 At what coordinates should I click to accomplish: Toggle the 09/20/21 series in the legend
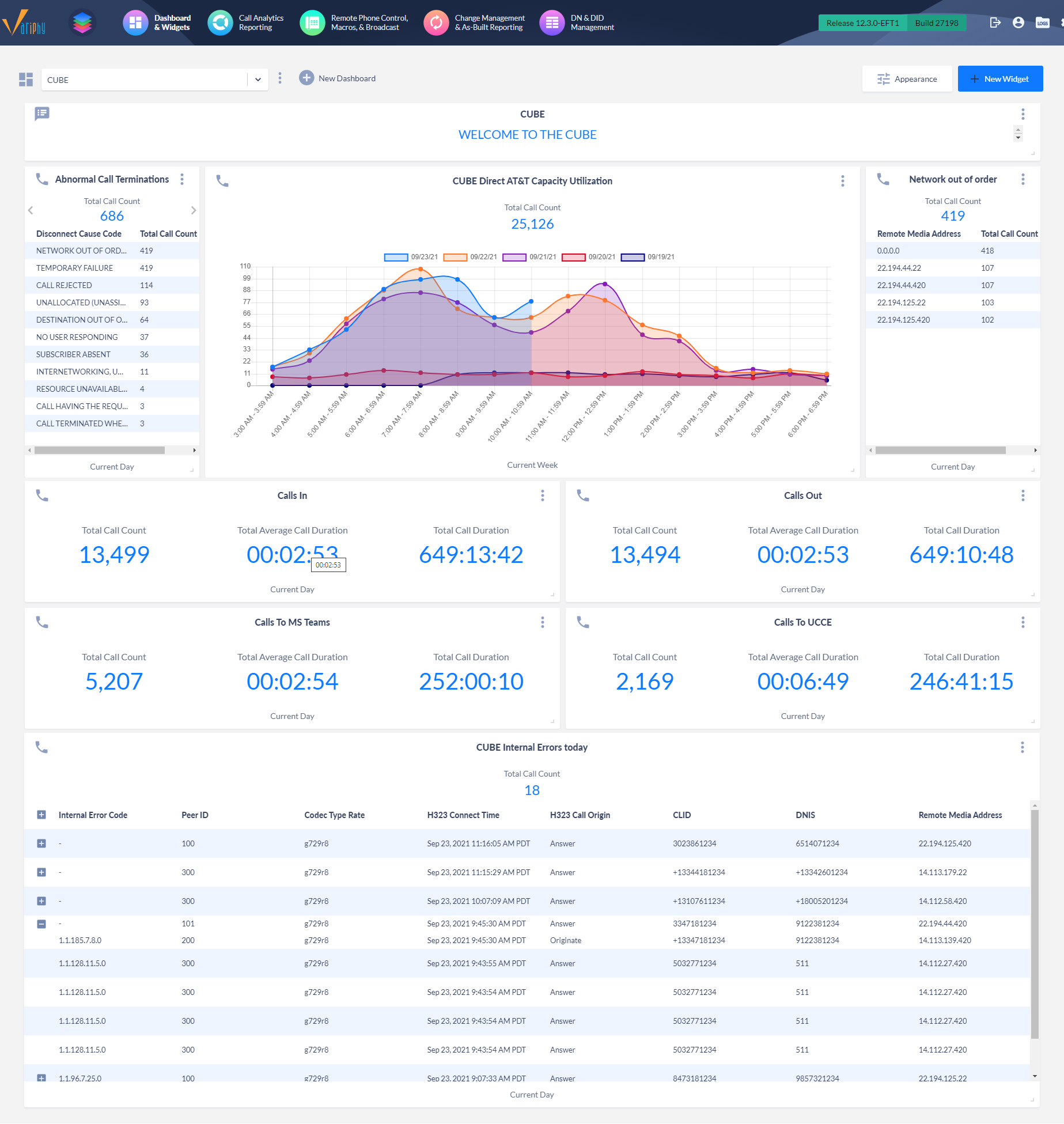click(x=589, y=257)
